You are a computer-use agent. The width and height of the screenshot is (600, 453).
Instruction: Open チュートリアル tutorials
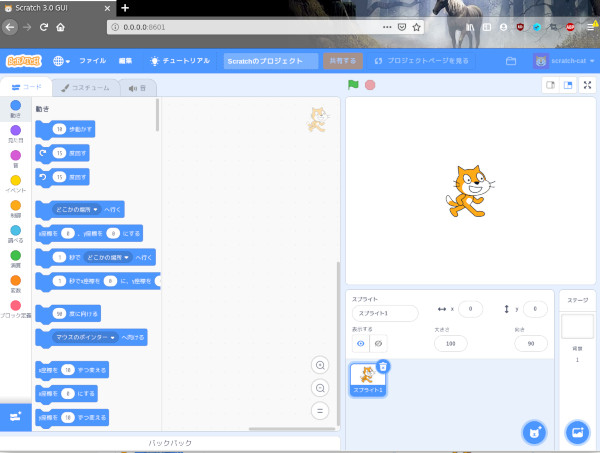[x=180, y=61]
